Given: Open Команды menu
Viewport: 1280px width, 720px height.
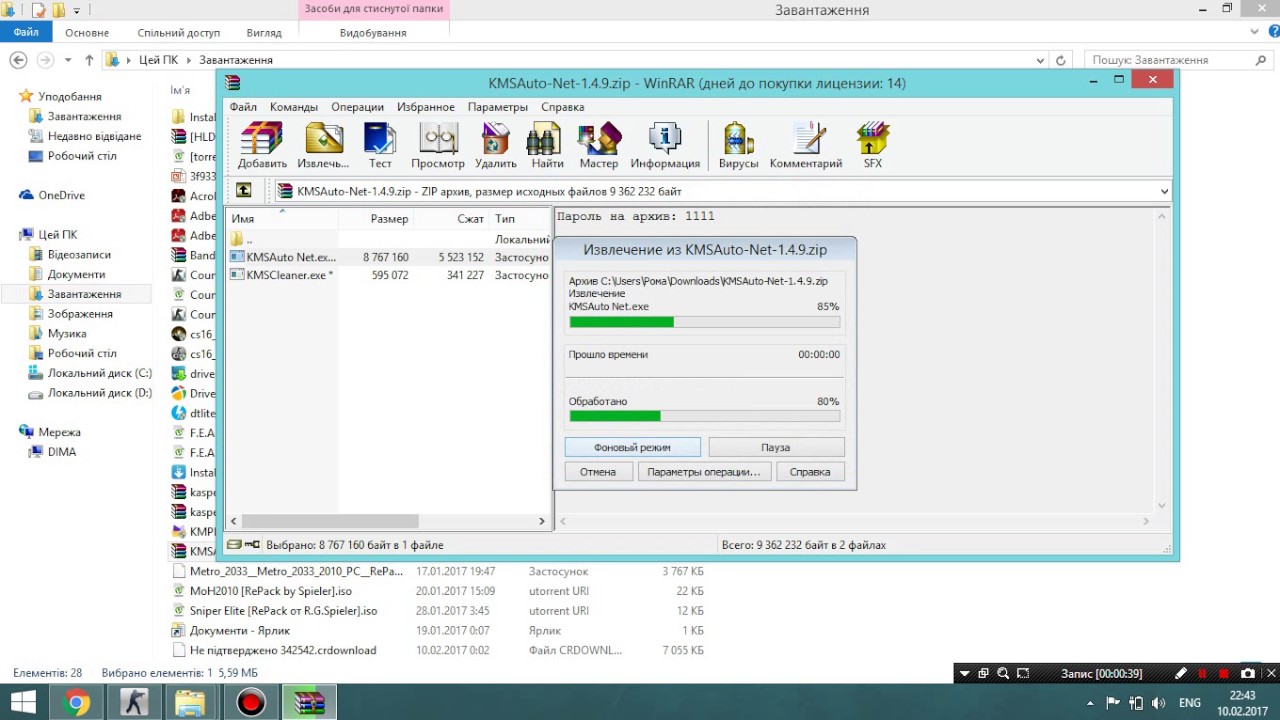Looking at the screenshot, I should click(293, 107).
